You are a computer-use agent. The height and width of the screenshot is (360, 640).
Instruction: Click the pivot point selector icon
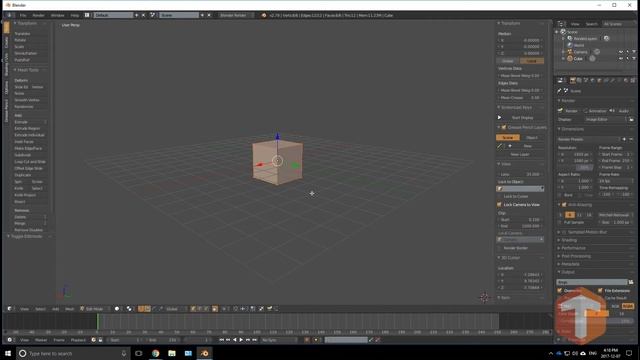tap(129, 309)
